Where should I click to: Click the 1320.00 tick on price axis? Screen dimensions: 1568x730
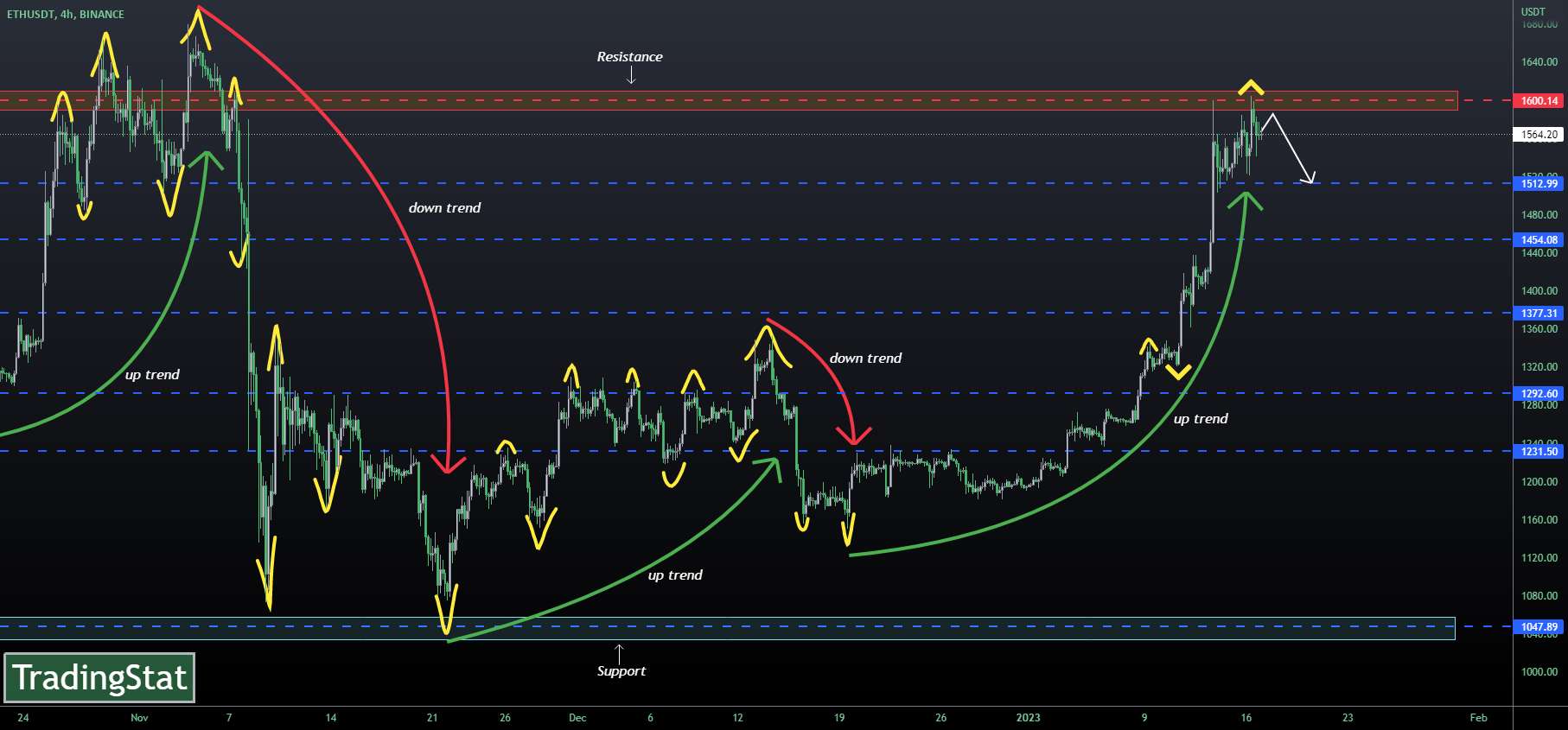click(x=1539, y=367)
